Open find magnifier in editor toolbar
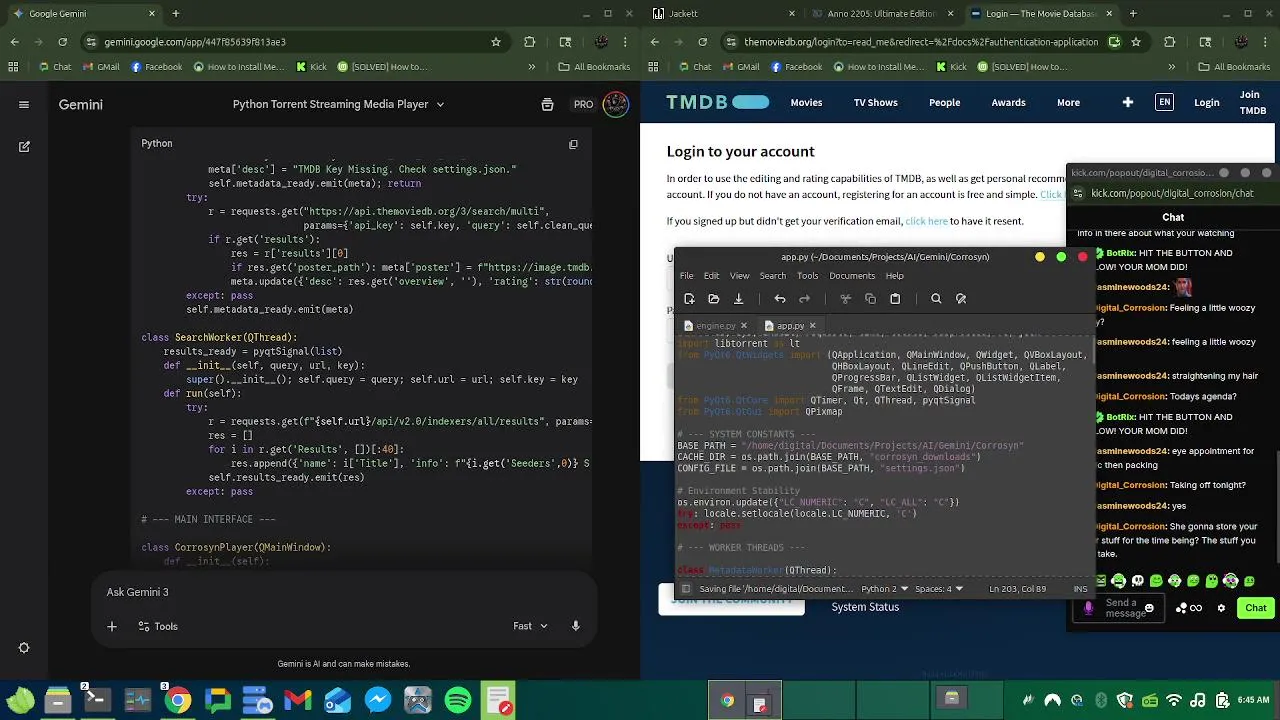Viewport: 1280px width, 720px height. 936,299
